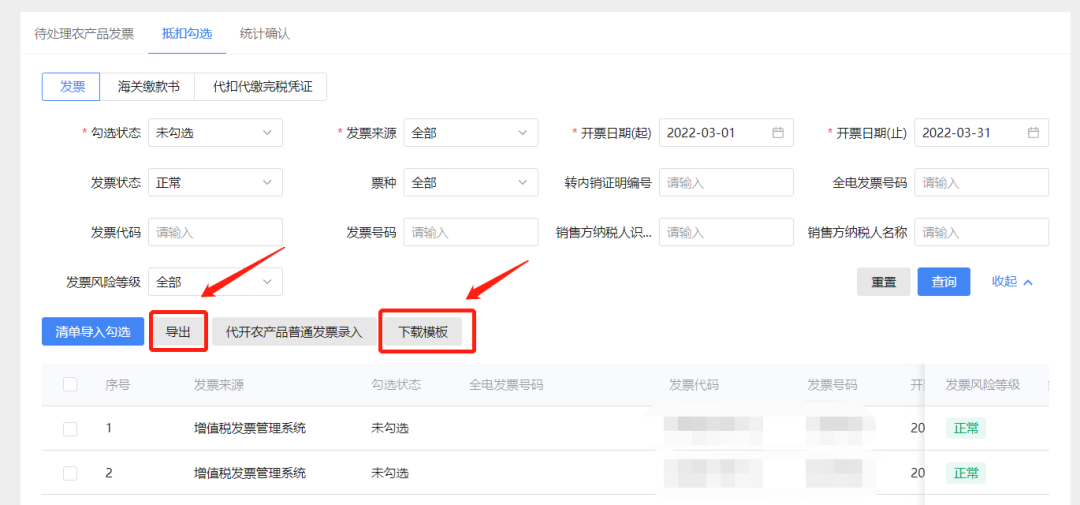
Task: Tick the select-all checkbox in table header
Action: pos(70,384)
